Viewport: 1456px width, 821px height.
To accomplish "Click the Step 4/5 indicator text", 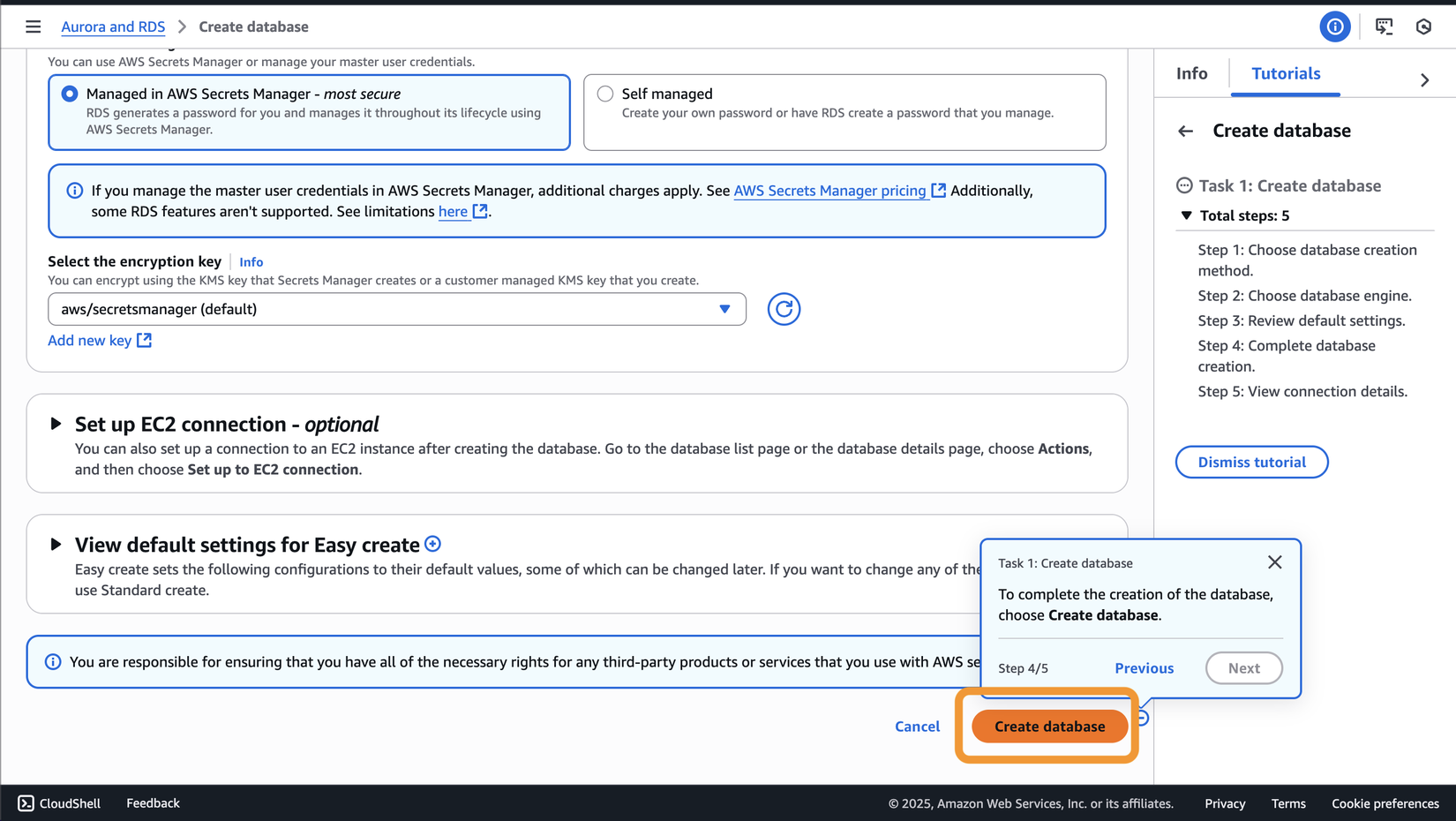I will click(x=1023, y=668).
